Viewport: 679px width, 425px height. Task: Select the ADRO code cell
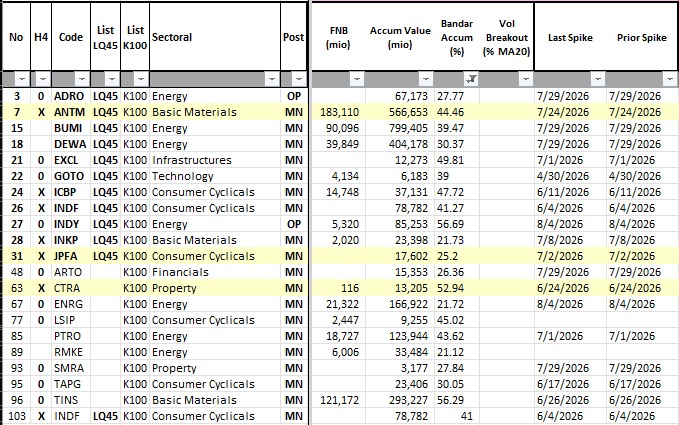(71, 96)
